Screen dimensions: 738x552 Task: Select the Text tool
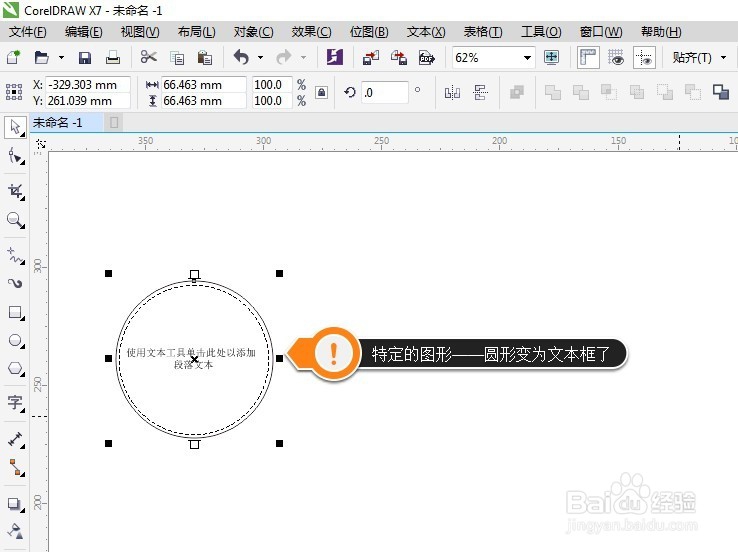15,403
